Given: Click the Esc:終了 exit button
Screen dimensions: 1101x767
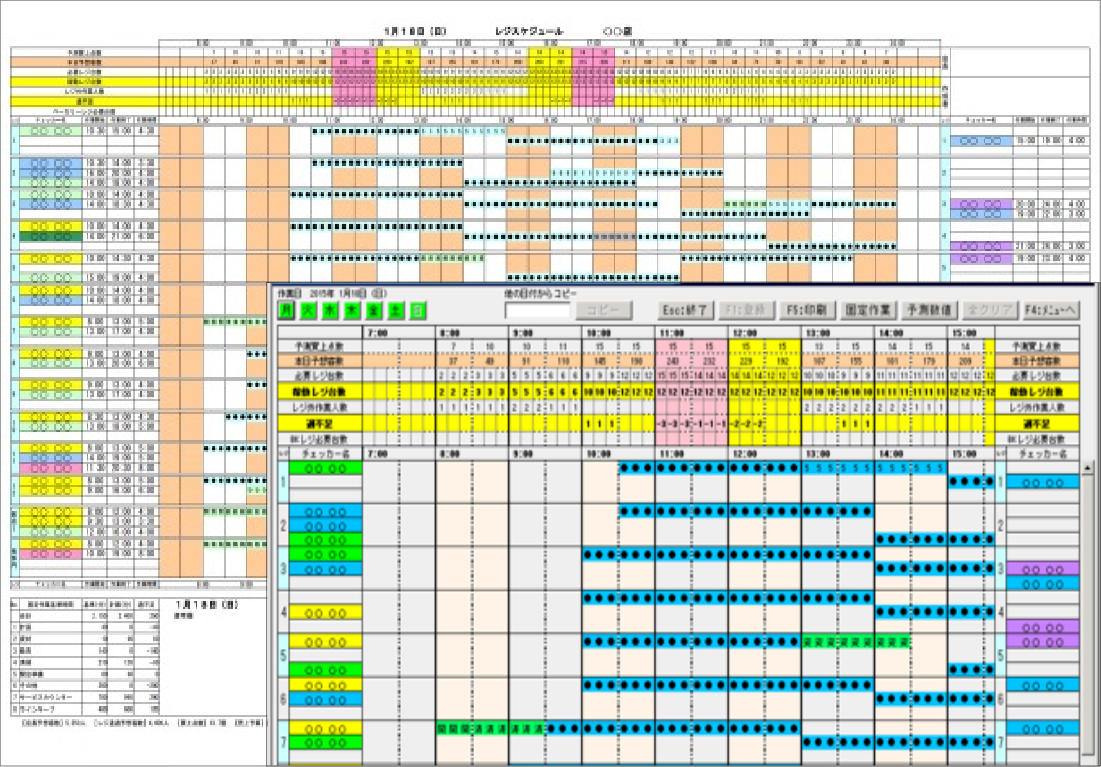Looking at the screenshot, I should tap(686, 310).
